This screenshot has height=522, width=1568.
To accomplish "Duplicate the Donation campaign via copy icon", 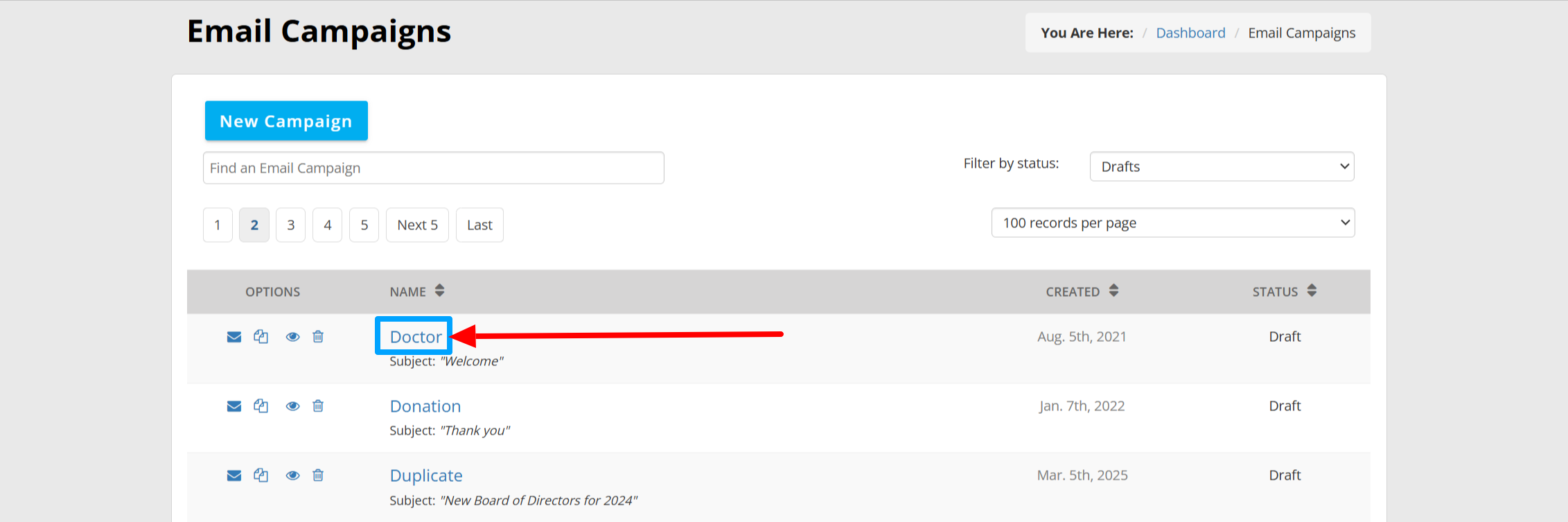I will pyautogui.click(x=261, y=406).
